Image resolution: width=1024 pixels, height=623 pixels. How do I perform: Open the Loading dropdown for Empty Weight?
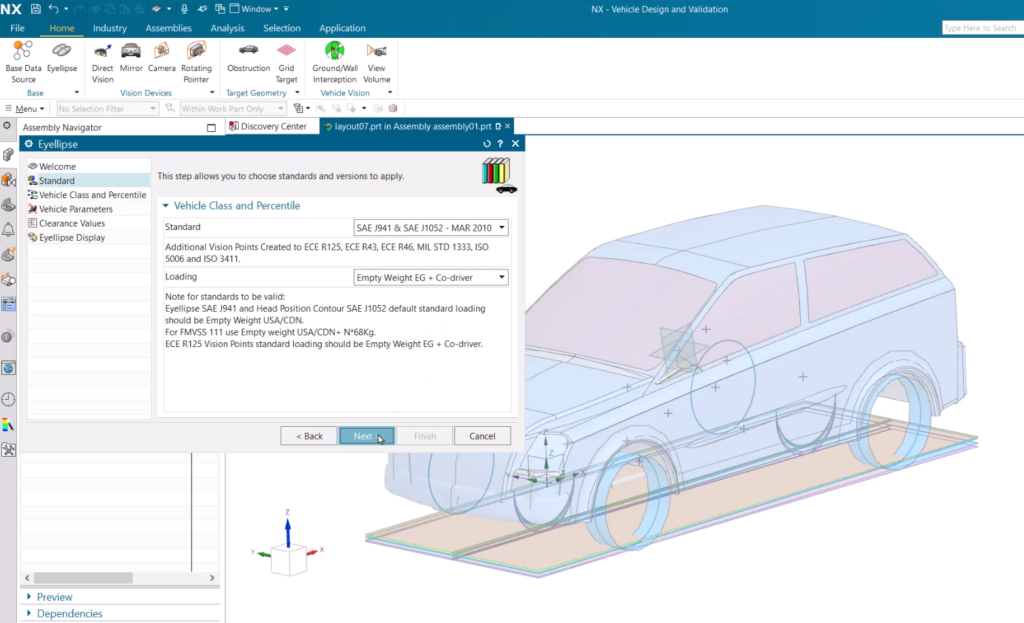coord(501,277)
